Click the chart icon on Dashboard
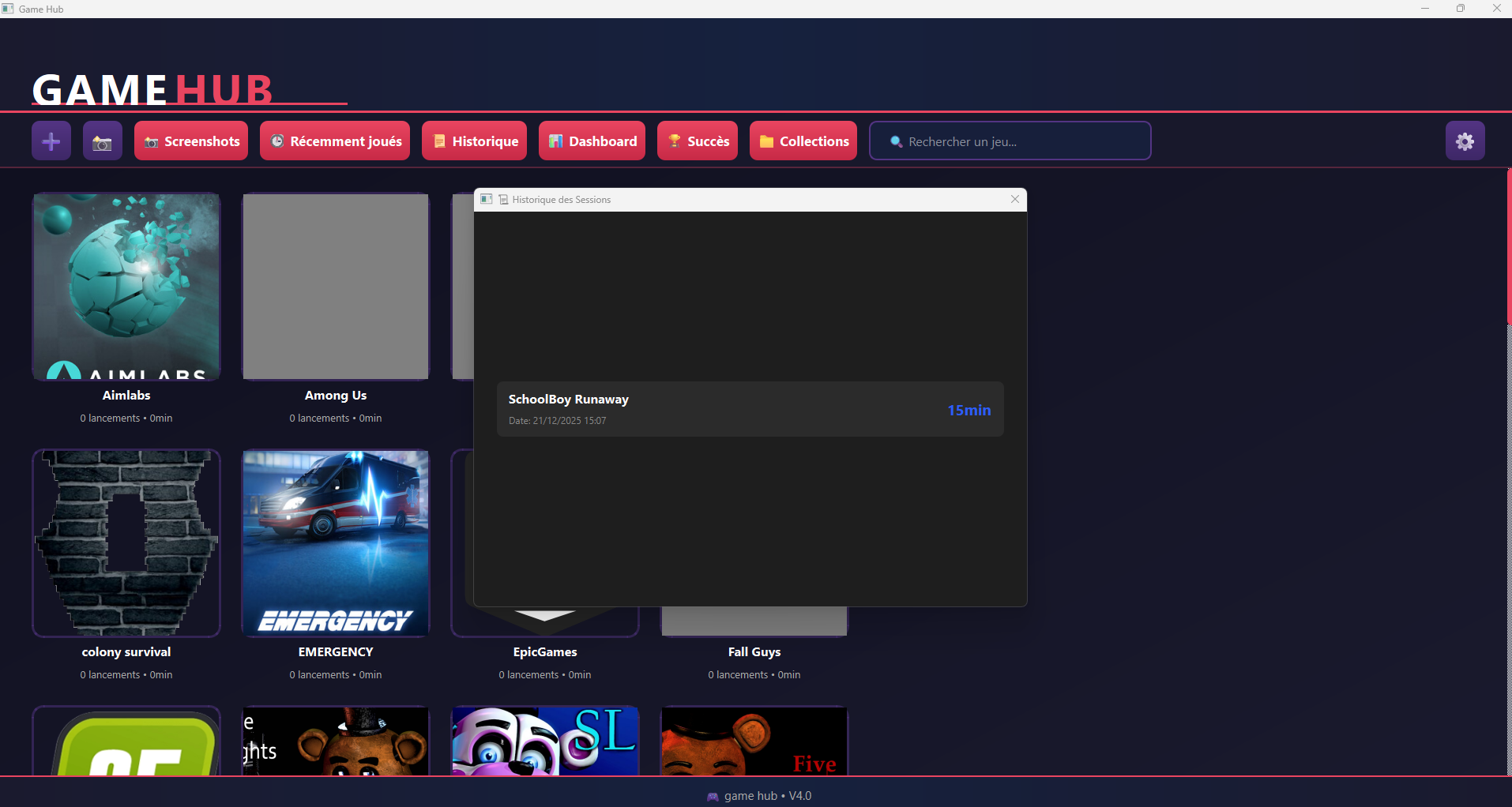Image resolution: width=1512 pixels, height=807 pixels. [556, 141]
